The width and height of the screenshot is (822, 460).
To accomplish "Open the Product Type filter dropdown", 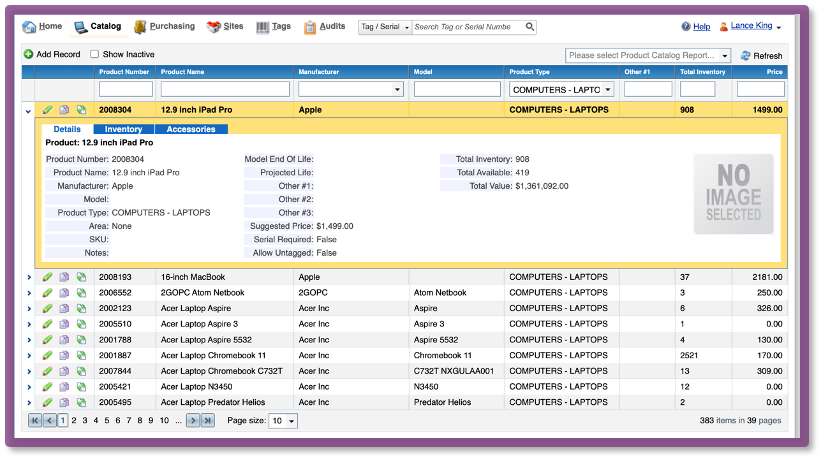I will 608,90.
